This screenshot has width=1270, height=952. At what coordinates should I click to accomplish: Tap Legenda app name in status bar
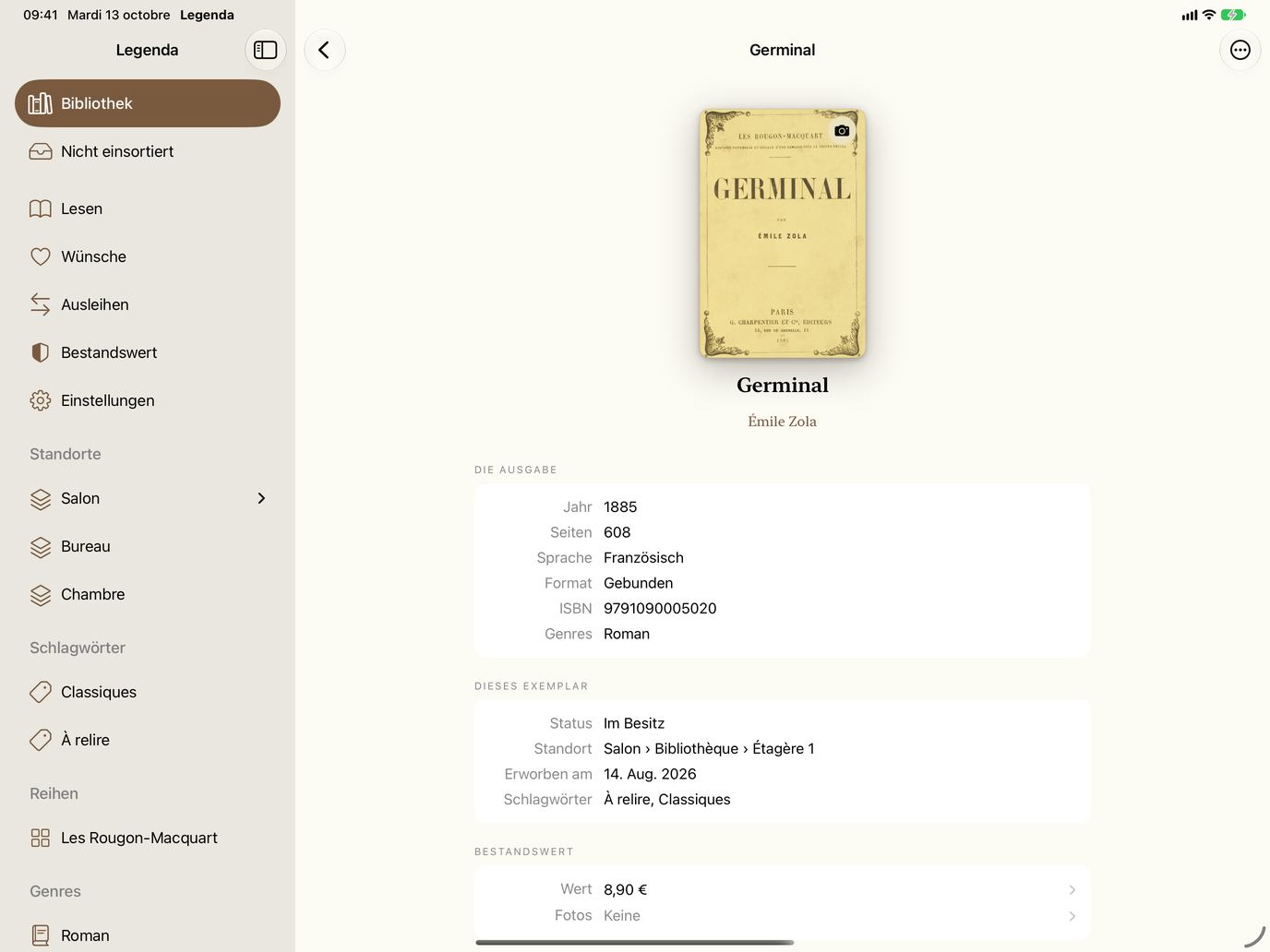tap(207, 15)
